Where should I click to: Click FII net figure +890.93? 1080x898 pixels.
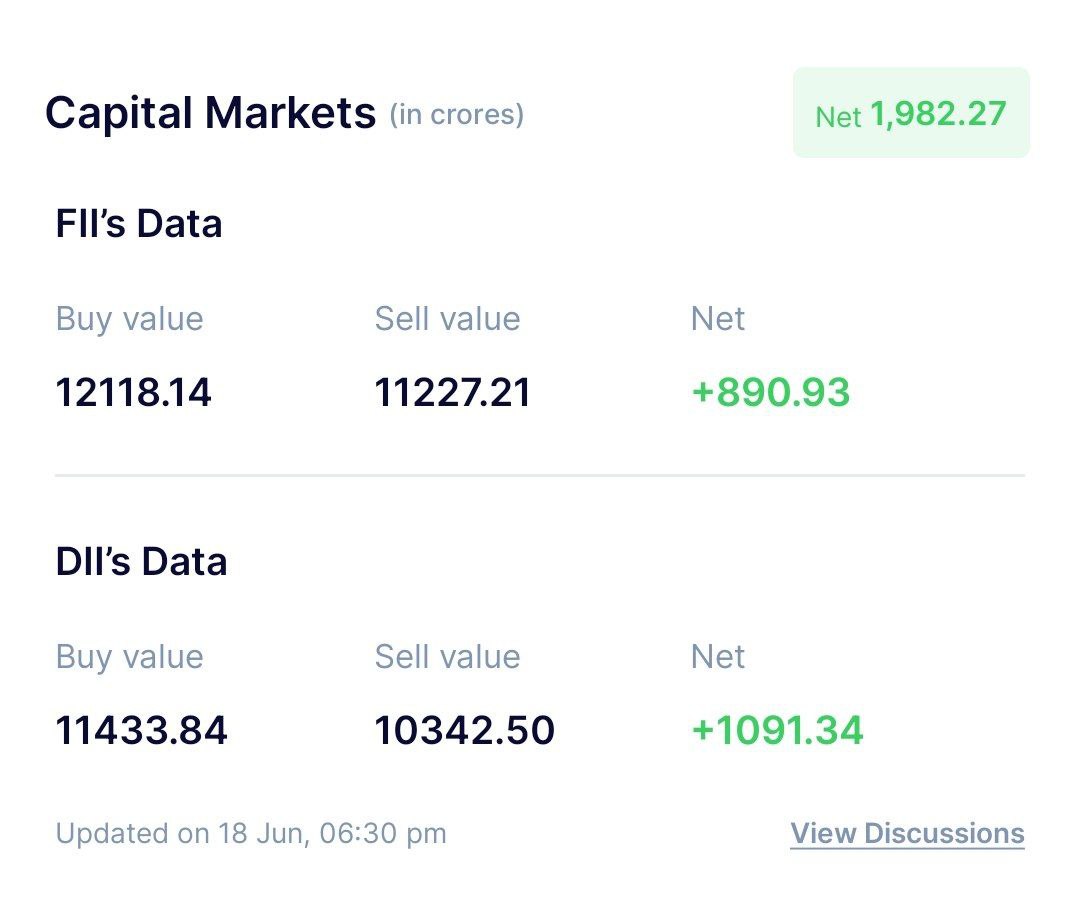pyautogui.click(x=770, y=392)
